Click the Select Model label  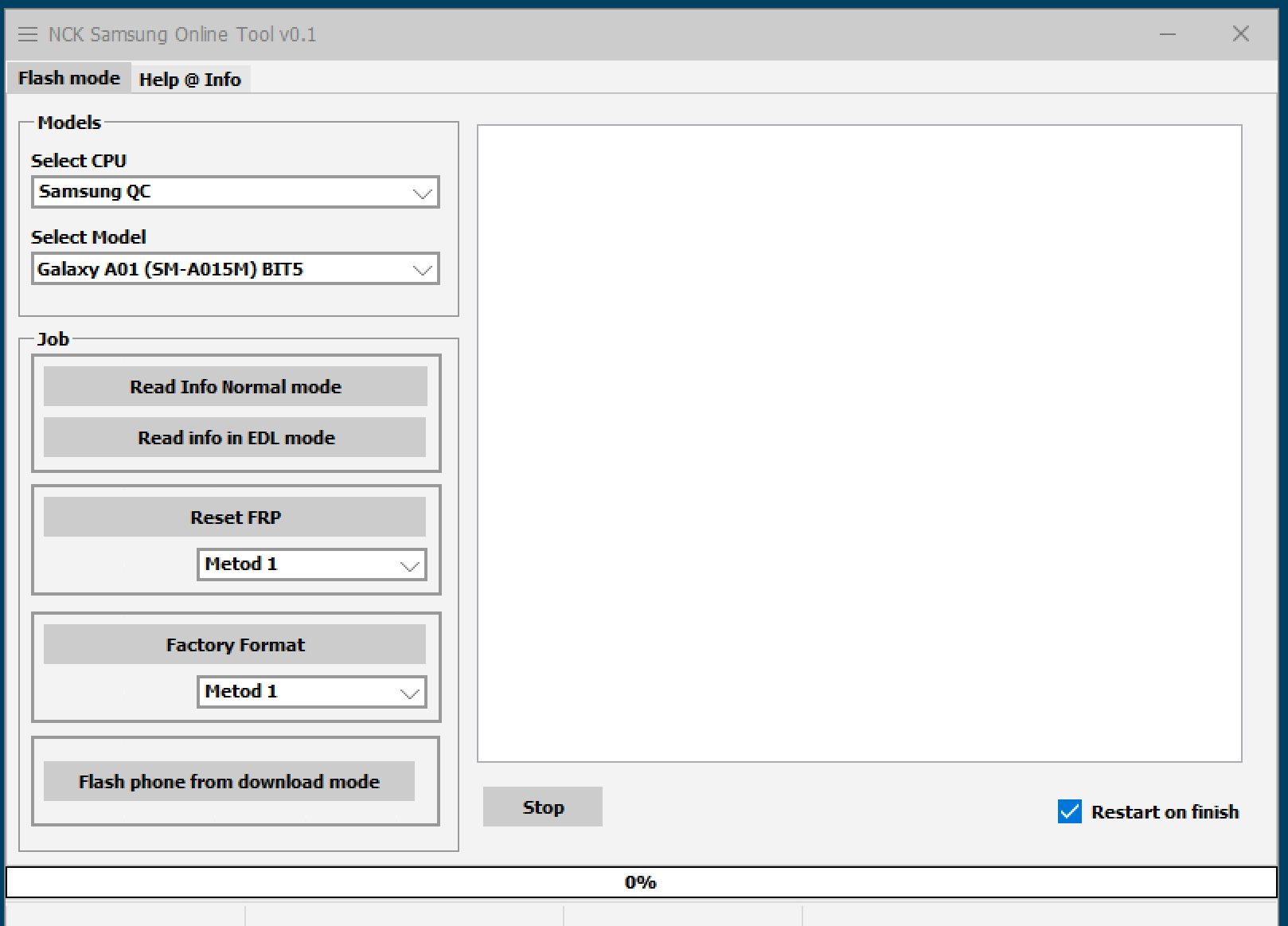pos(88,237)
